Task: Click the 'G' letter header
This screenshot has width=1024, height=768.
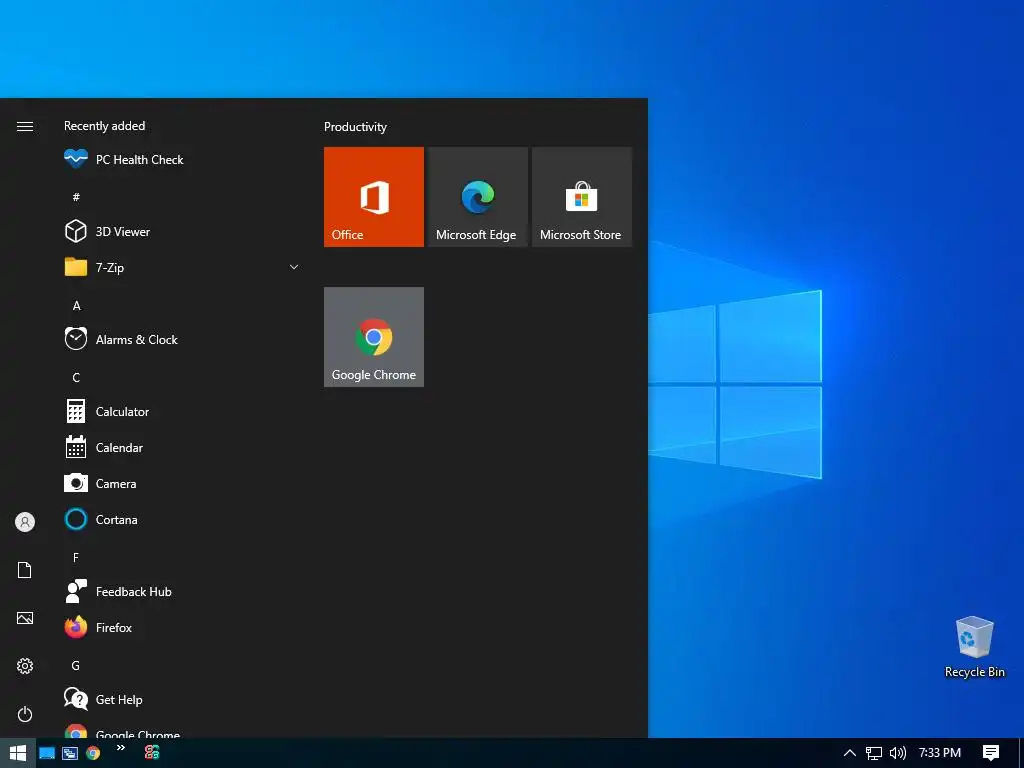Action: pos(76,665)
